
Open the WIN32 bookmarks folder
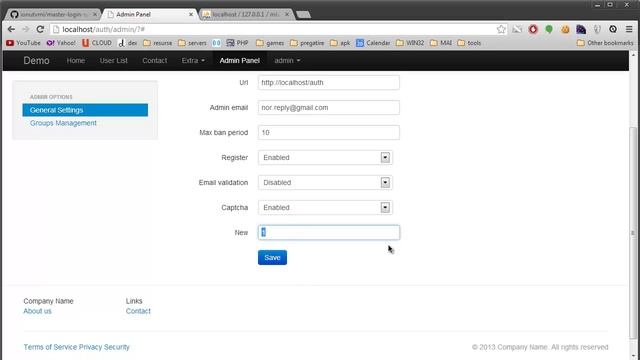[x=410, y=43]
